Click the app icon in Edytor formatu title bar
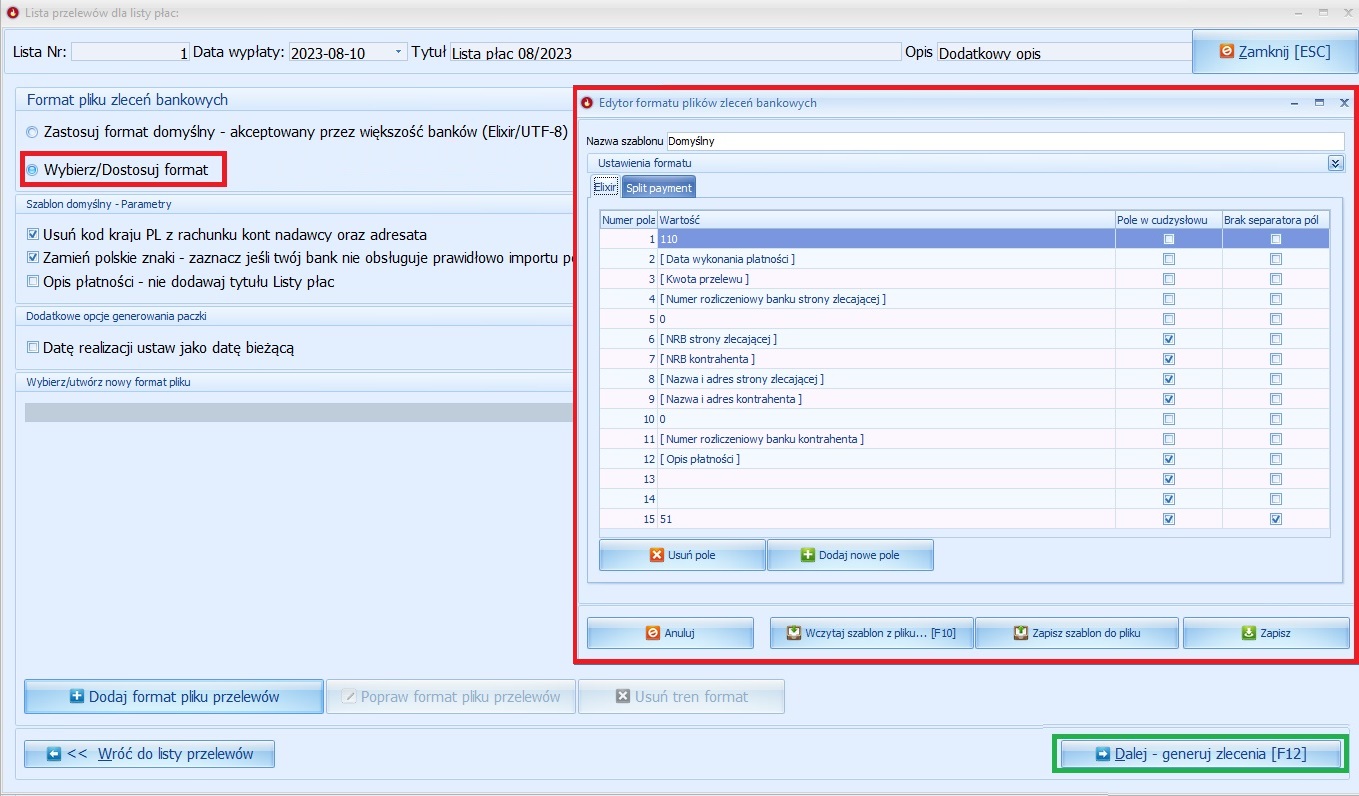This screenshot has width=1359, height=796. pyautogui.click(x=587, y=102)
